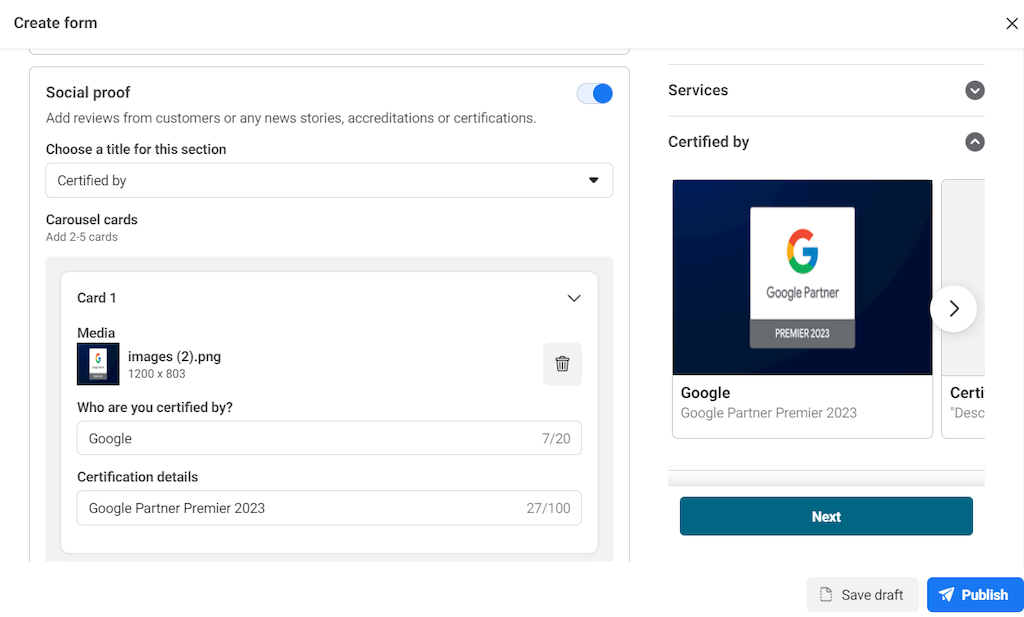Select the Carousel cards heading

(x=91, y=219)
